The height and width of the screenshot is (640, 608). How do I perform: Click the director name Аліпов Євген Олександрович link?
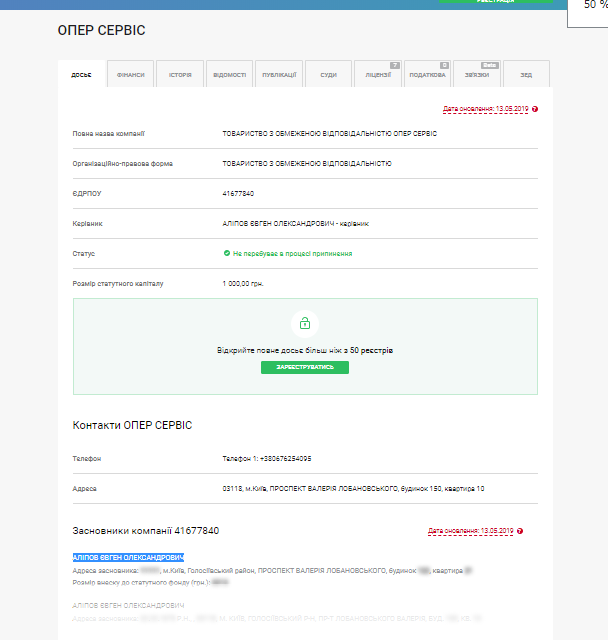click(280, 224)
